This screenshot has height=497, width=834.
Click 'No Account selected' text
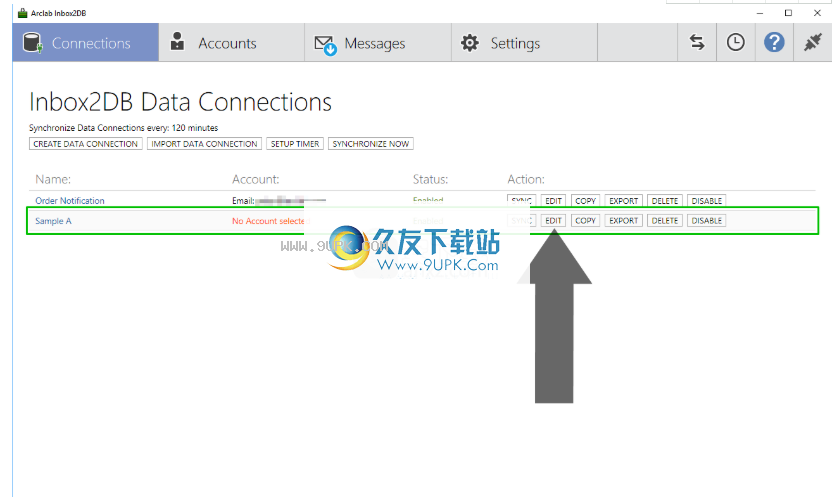[x=270, y=221]
